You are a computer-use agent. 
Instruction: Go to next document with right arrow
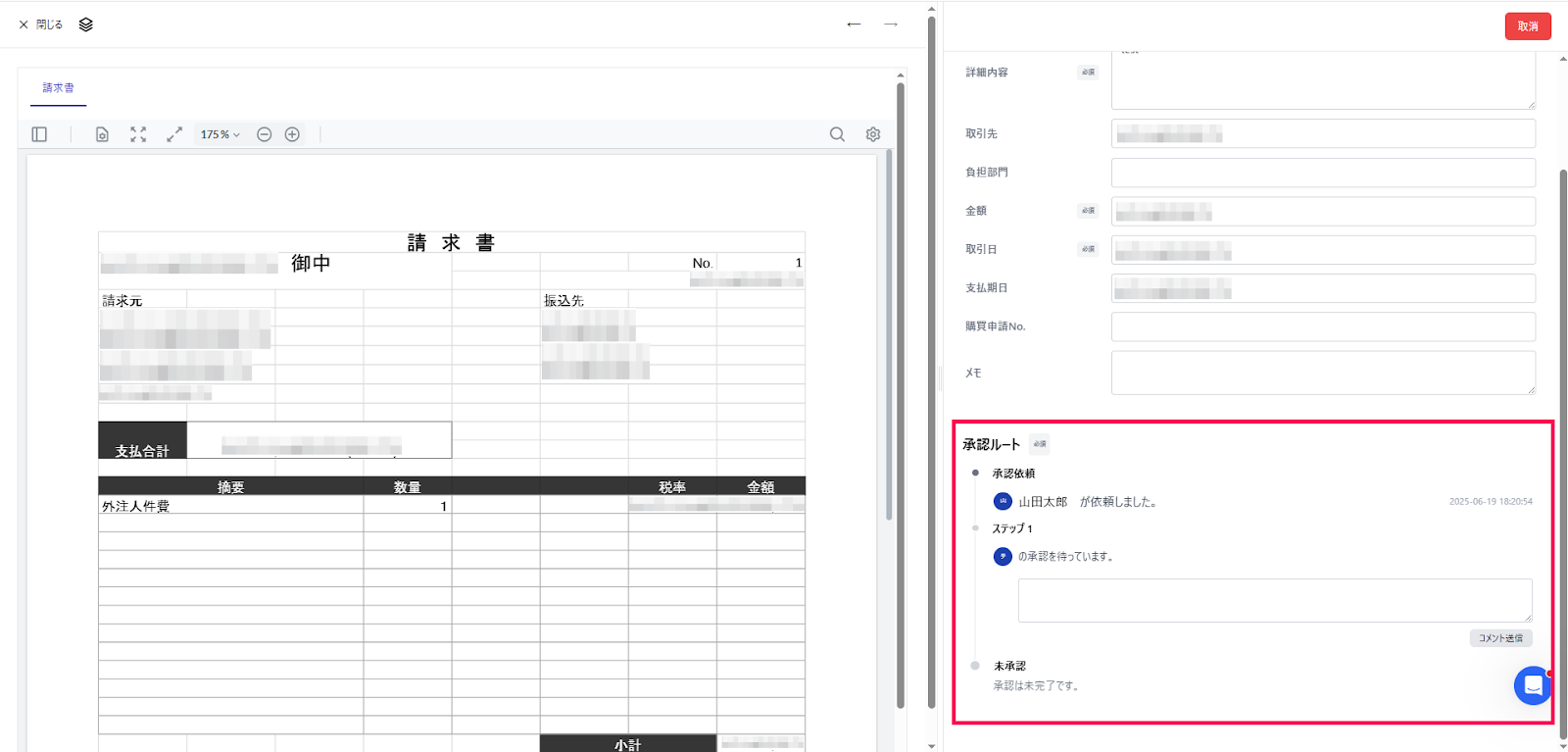[x=891, y=25]
